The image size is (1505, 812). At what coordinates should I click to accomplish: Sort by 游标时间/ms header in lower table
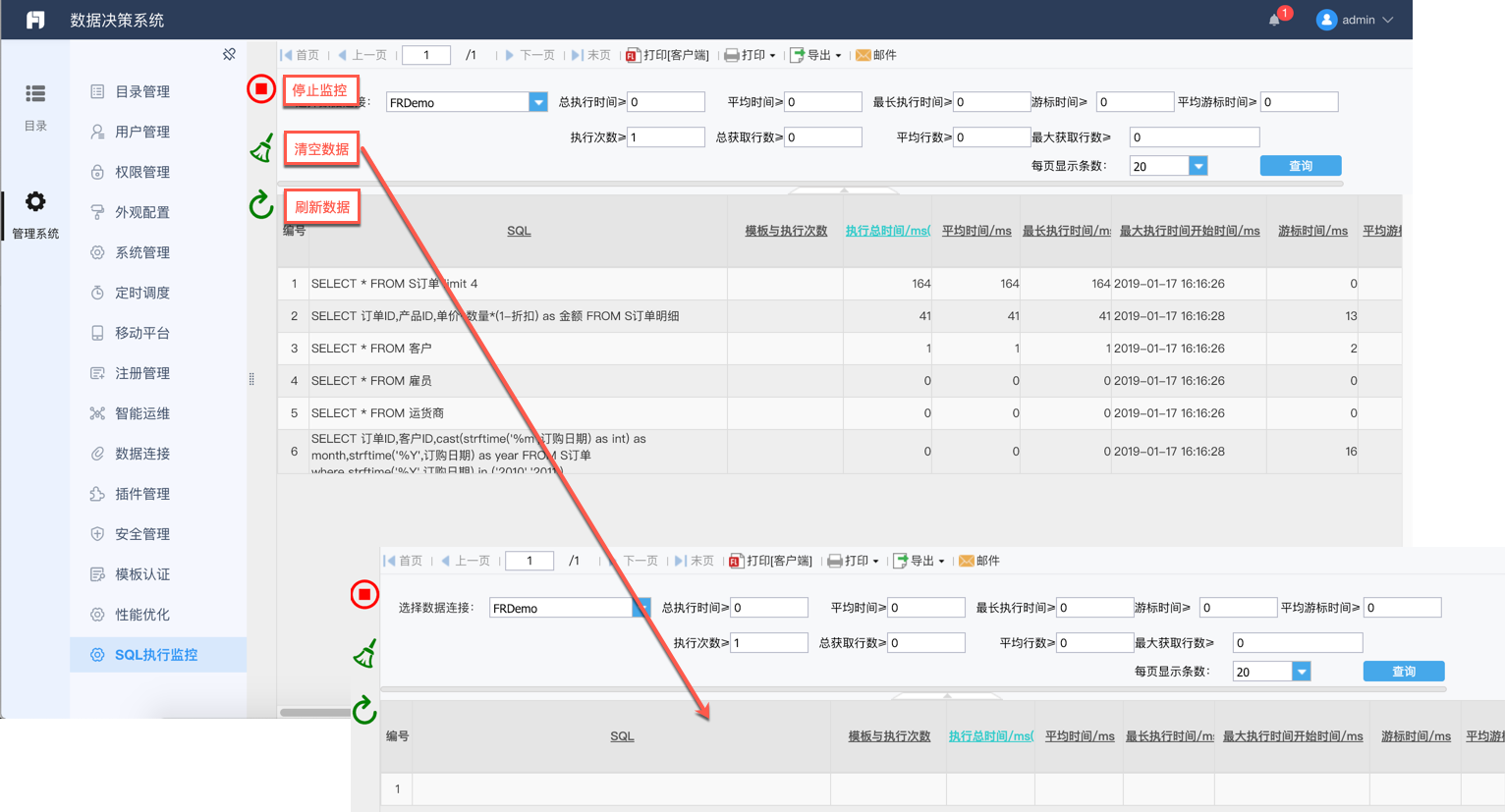pyautogui.click(x=1416, y=736)
